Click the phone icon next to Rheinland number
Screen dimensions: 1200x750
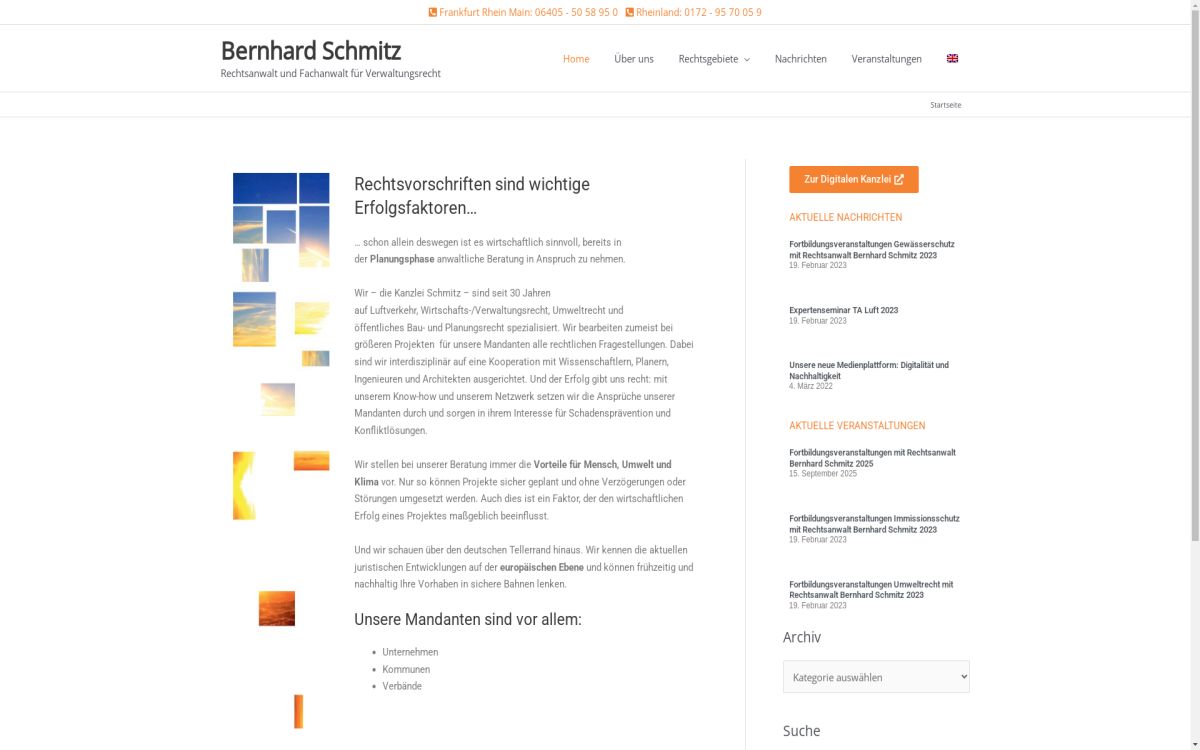click(629, 12)
